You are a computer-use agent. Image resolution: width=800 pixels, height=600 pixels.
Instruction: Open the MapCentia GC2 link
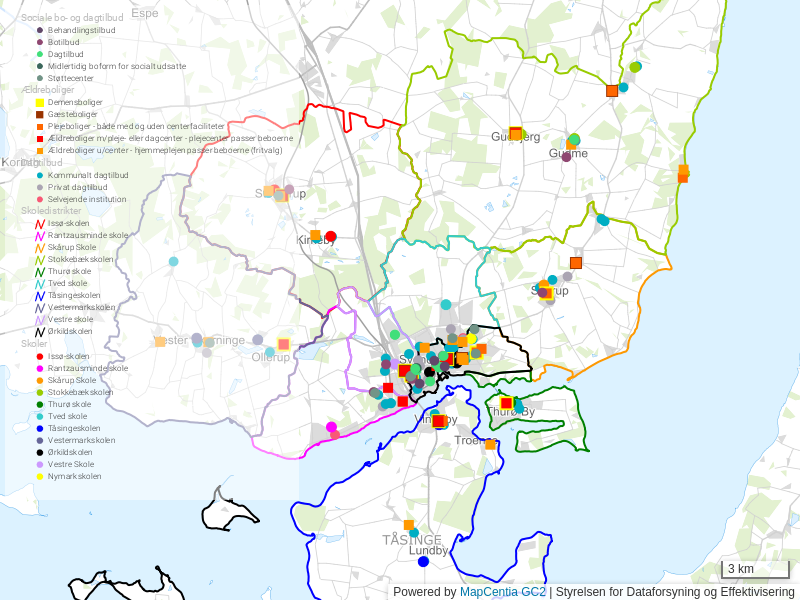point(502,592)
